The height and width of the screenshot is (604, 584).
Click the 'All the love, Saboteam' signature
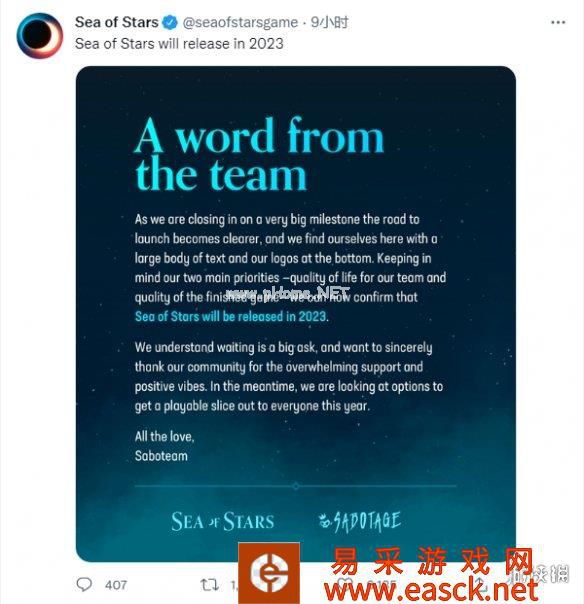tap(164, 446)
